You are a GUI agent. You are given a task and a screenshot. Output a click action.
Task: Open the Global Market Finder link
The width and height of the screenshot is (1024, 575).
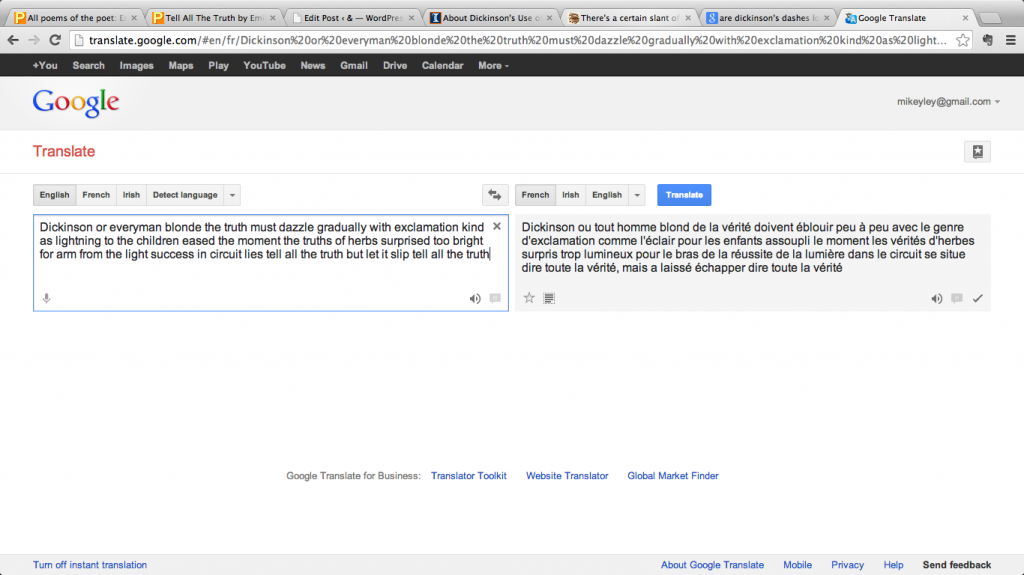[x=673, y=476]
